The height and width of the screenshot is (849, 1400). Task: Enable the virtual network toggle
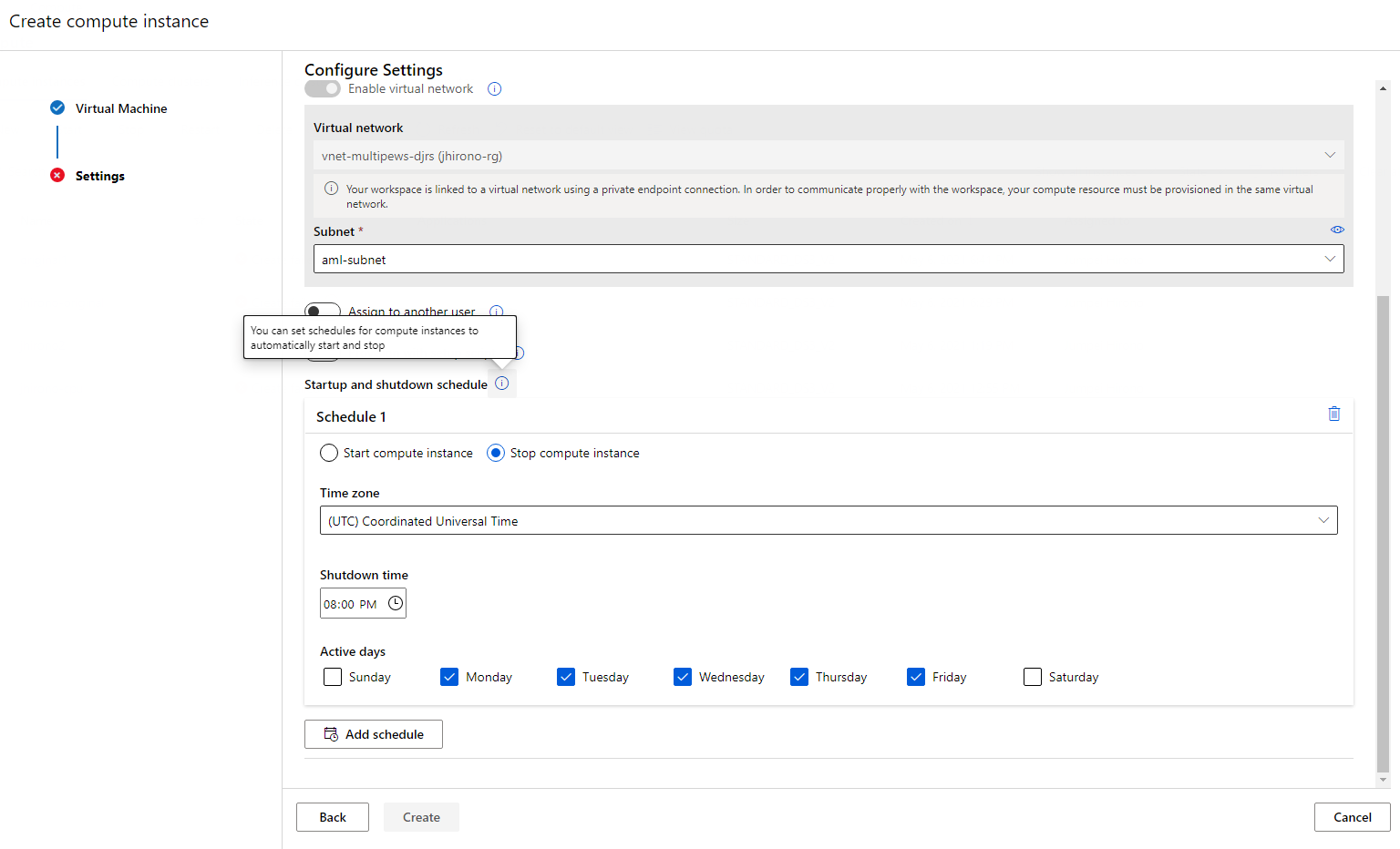click(x=322, y=88)
